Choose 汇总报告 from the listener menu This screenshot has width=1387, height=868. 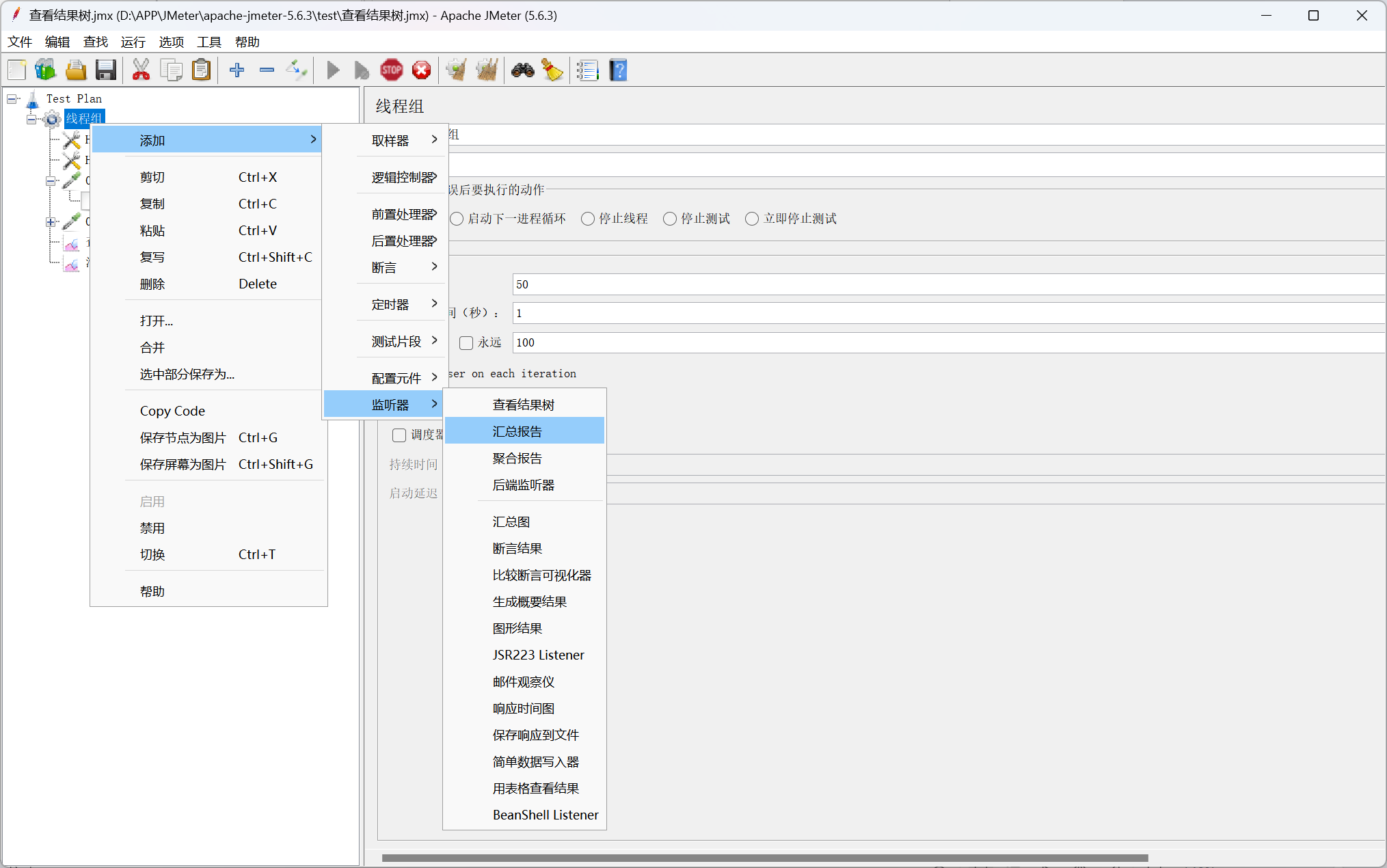click(x=517, y=431)
